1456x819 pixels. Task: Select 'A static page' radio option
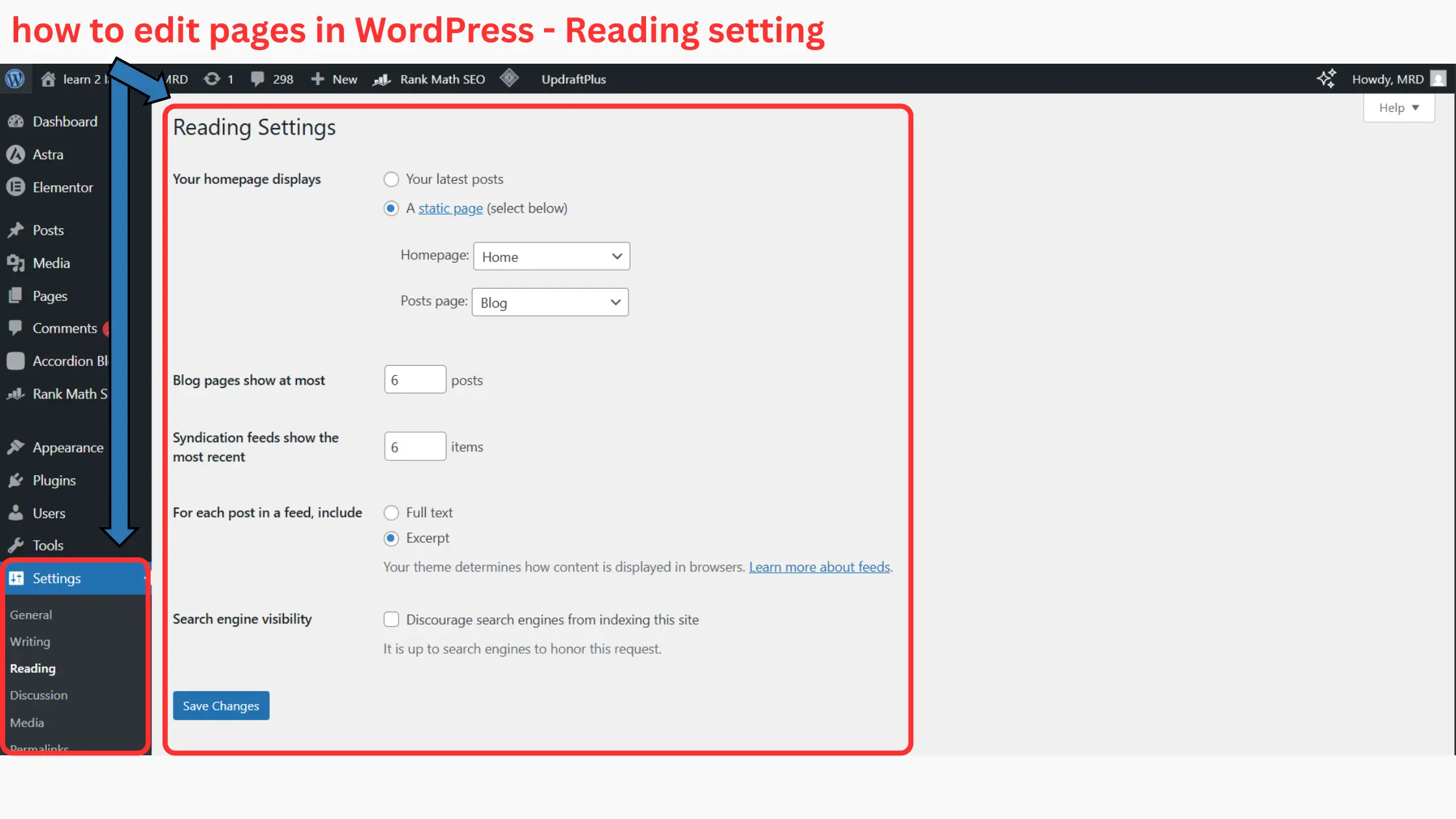click(391, 209)
